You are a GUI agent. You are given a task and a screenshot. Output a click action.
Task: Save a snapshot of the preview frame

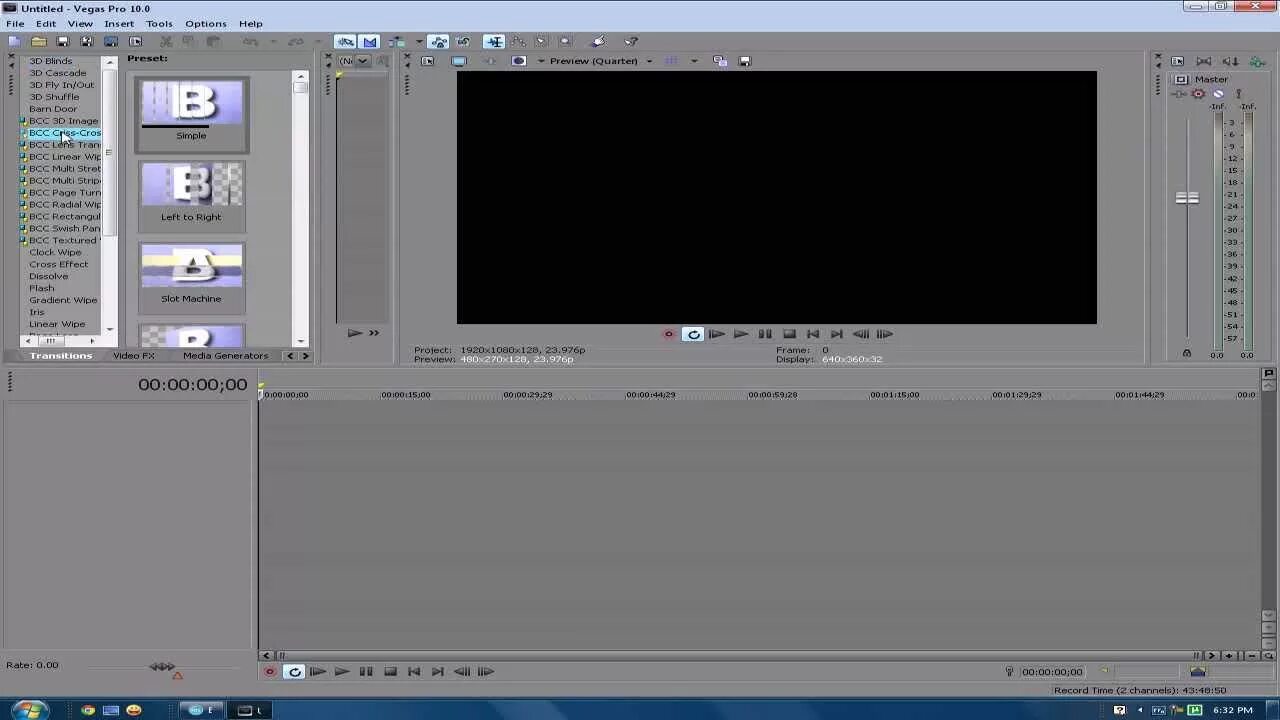744,61
